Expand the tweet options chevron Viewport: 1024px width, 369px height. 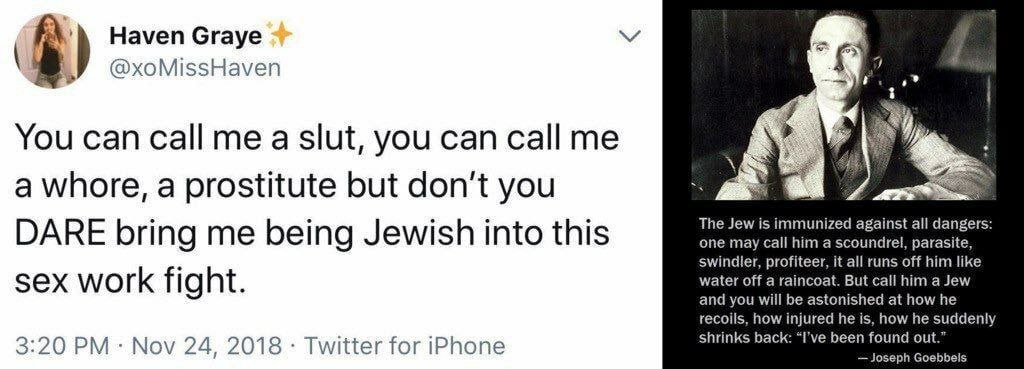coord(630,37)
